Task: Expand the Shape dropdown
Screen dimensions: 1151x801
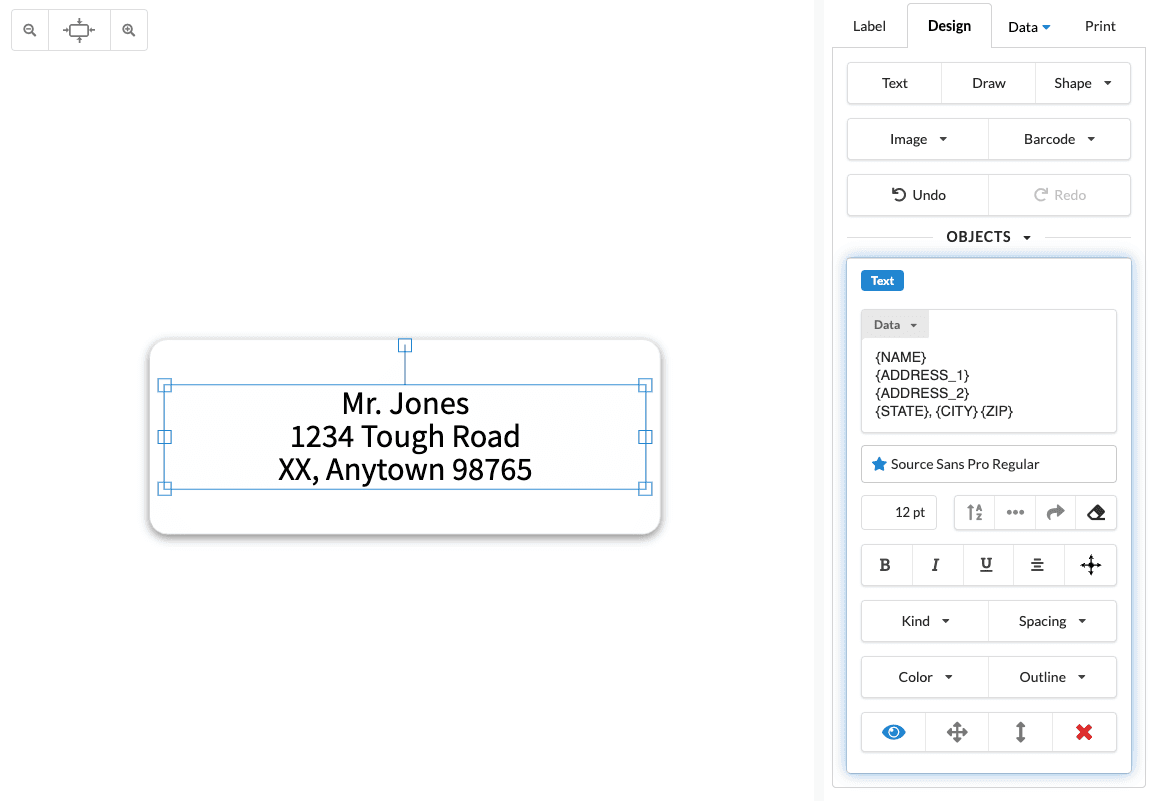Action: click(x=1082, y=83)
